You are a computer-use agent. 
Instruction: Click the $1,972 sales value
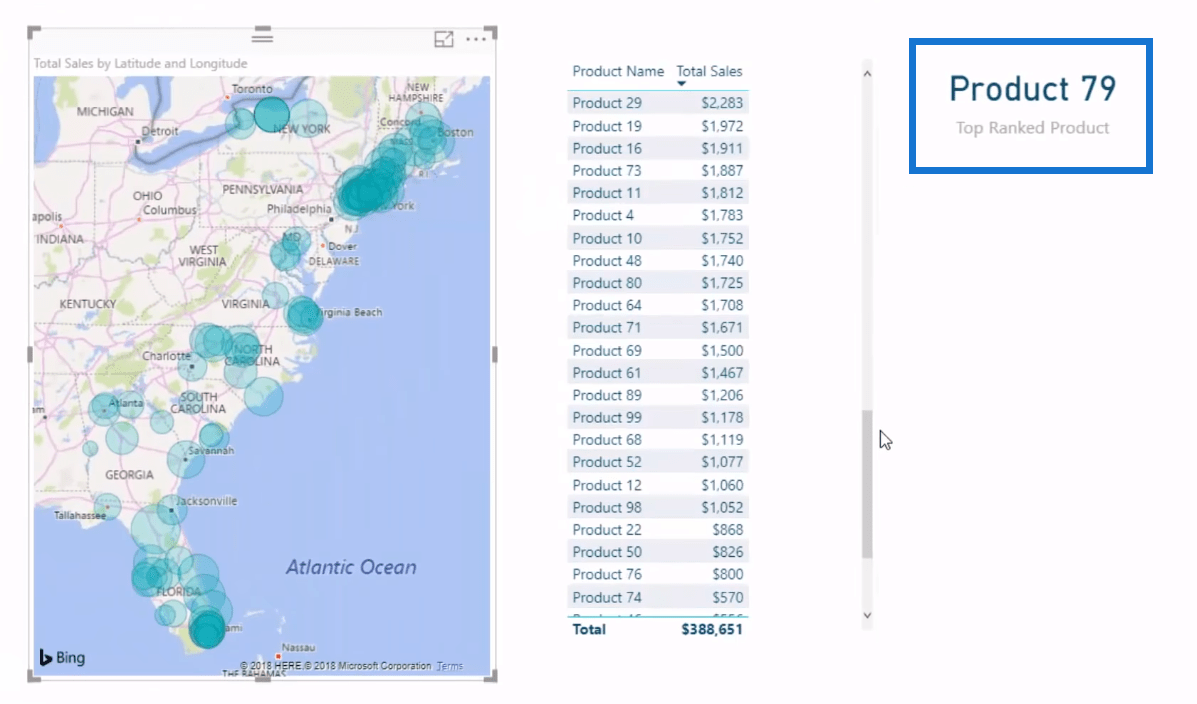coord(722,126)
